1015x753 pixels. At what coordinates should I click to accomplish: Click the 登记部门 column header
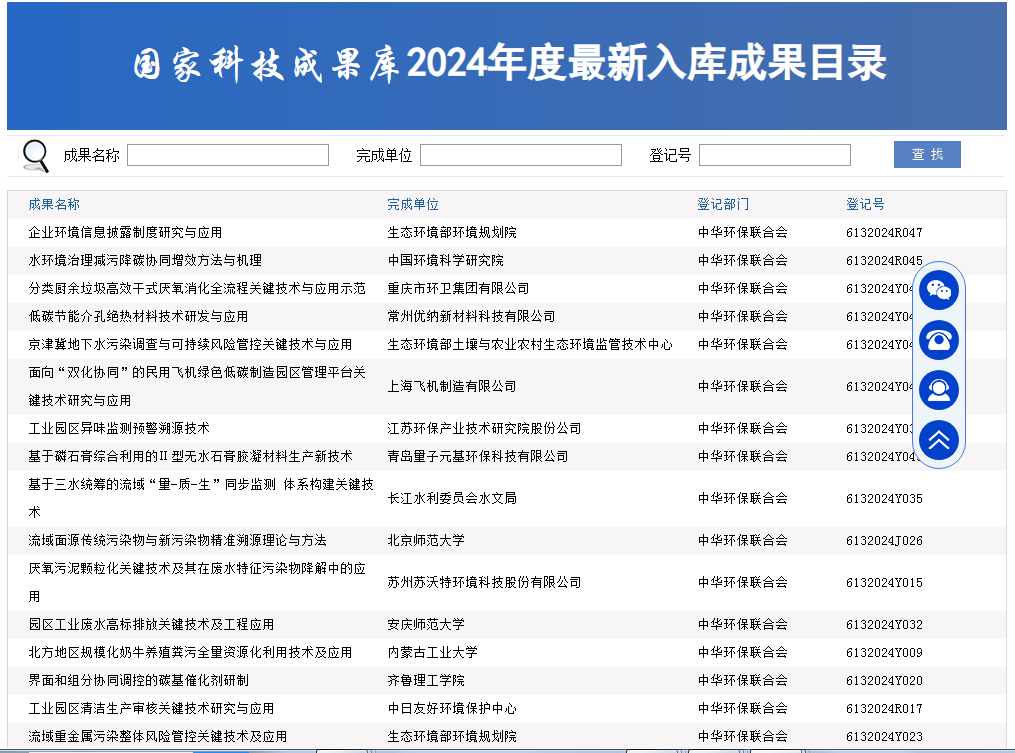[722, 204]
